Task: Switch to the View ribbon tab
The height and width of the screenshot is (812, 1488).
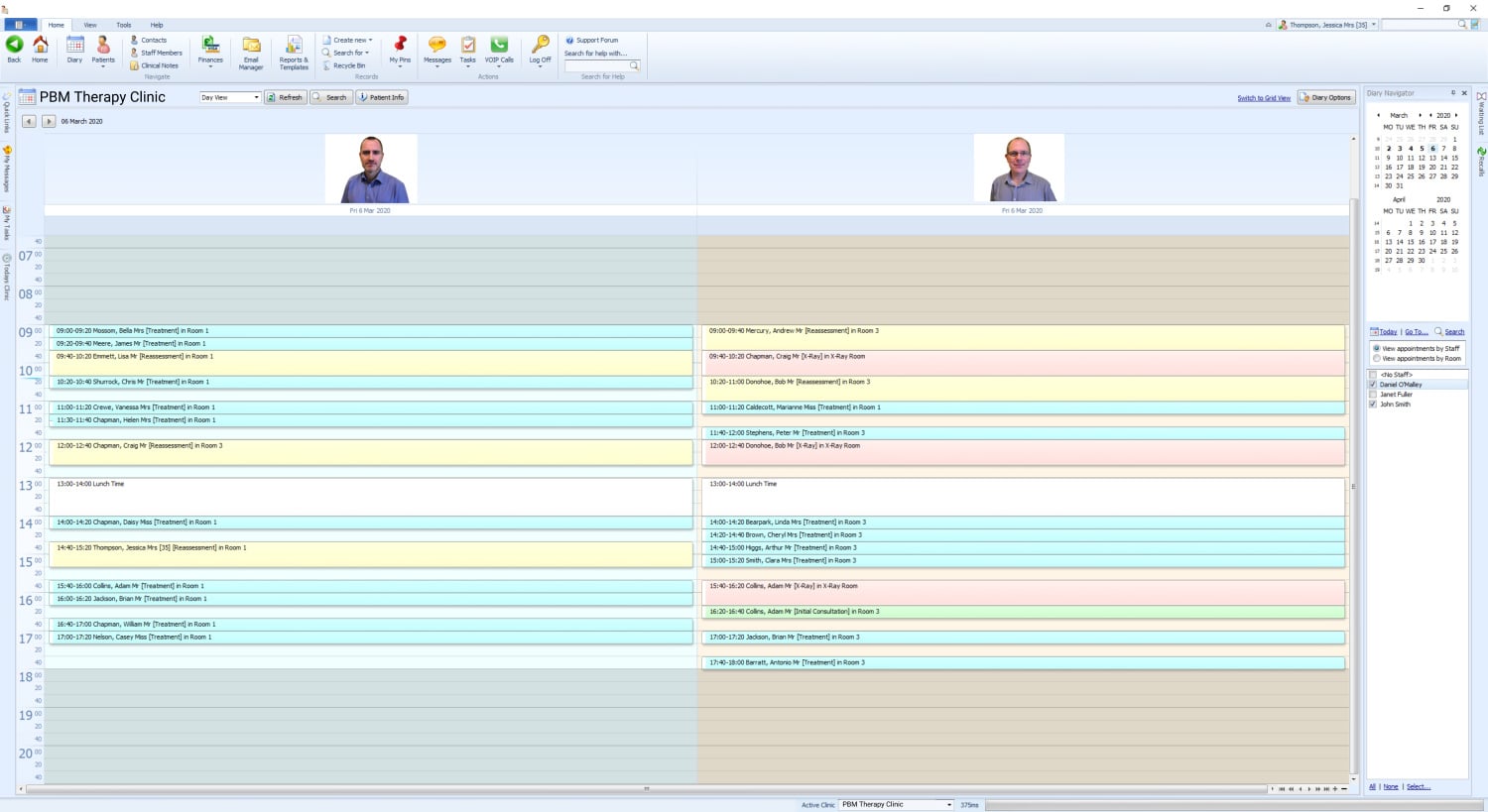Action: point(90,25)
